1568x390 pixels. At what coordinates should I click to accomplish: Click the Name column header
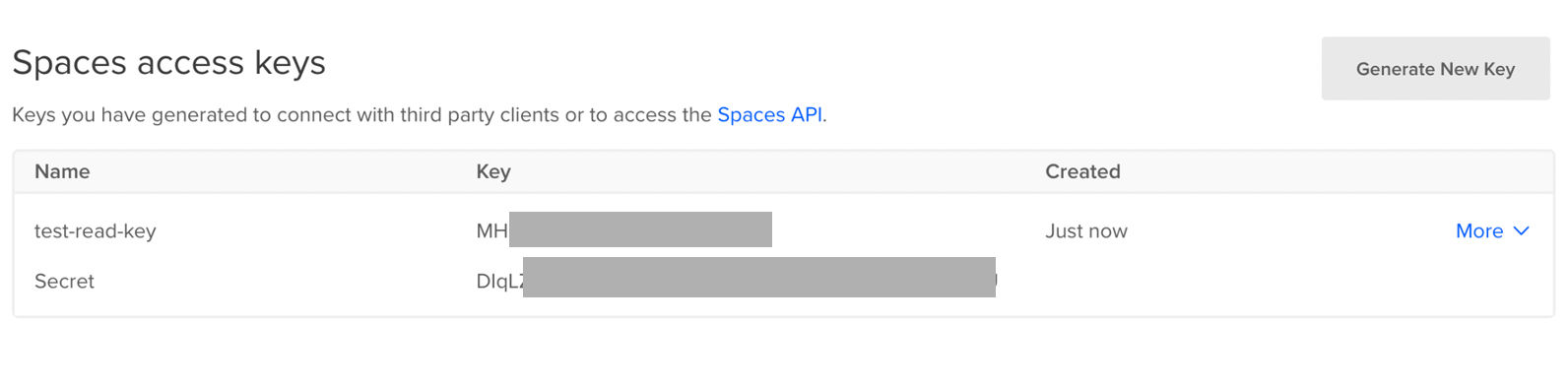point(62,171)
